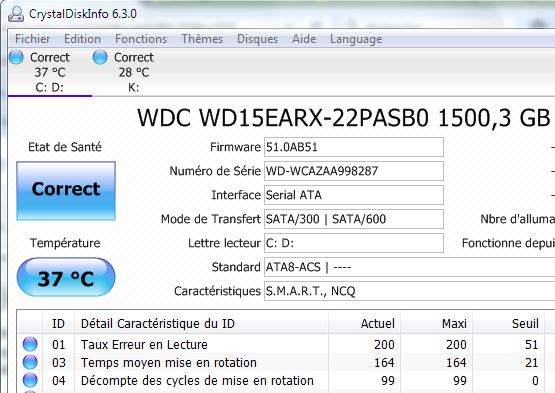555x393 pixels.
Task: Open the Thèmes menu
Action: 202,39
